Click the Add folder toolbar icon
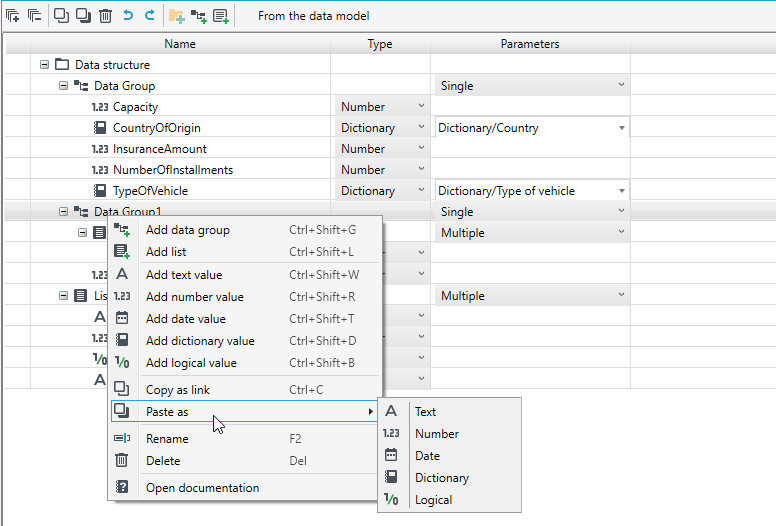Screen dimensions: 776x526 [177, 16]
